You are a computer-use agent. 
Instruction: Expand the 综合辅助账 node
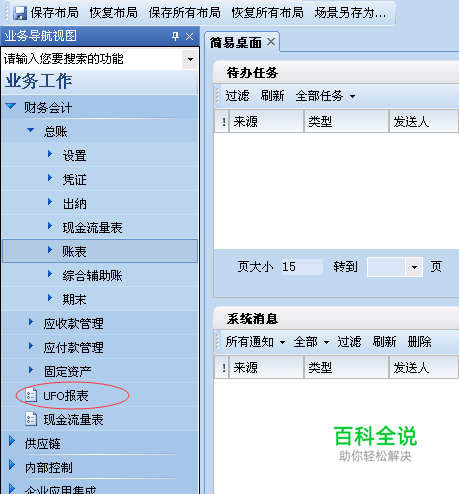pos(50,274)
